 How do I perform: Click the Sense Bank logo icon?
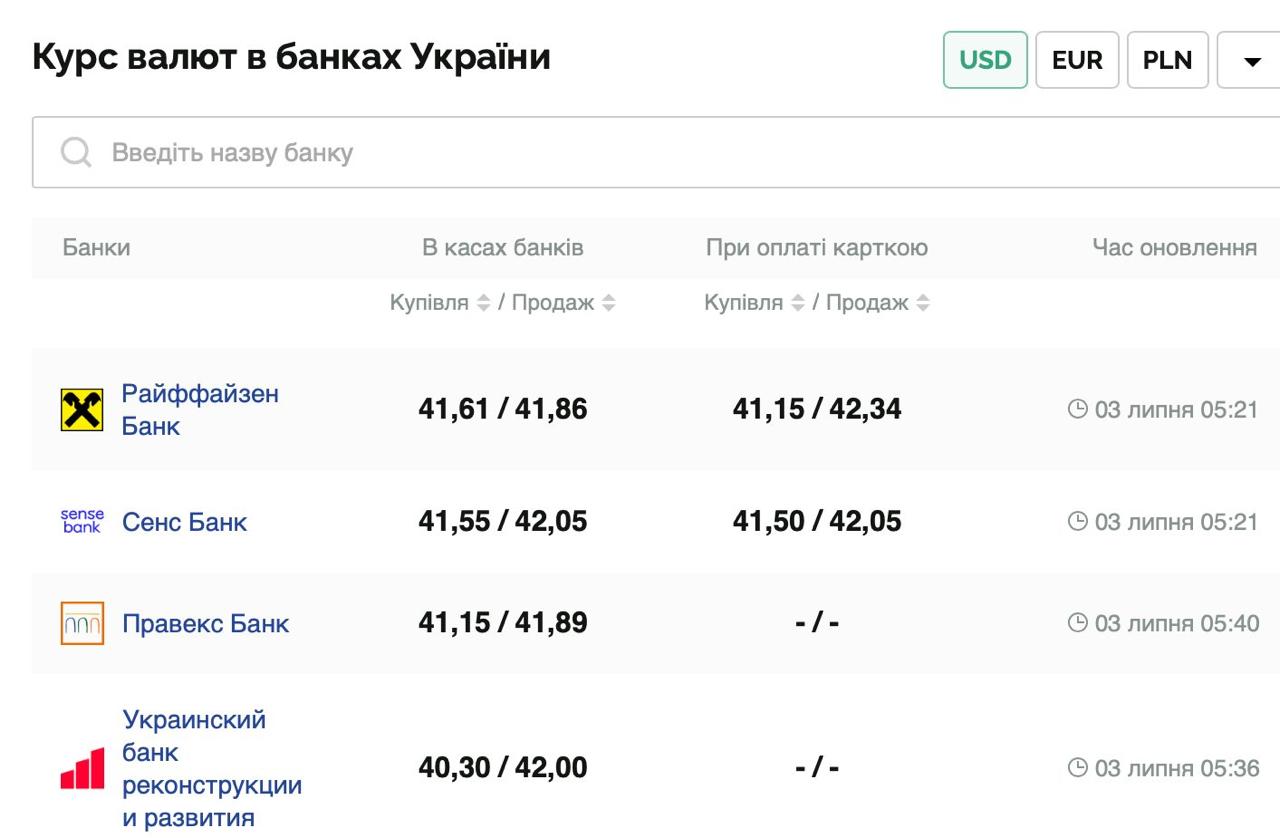[x=82, y=522]
